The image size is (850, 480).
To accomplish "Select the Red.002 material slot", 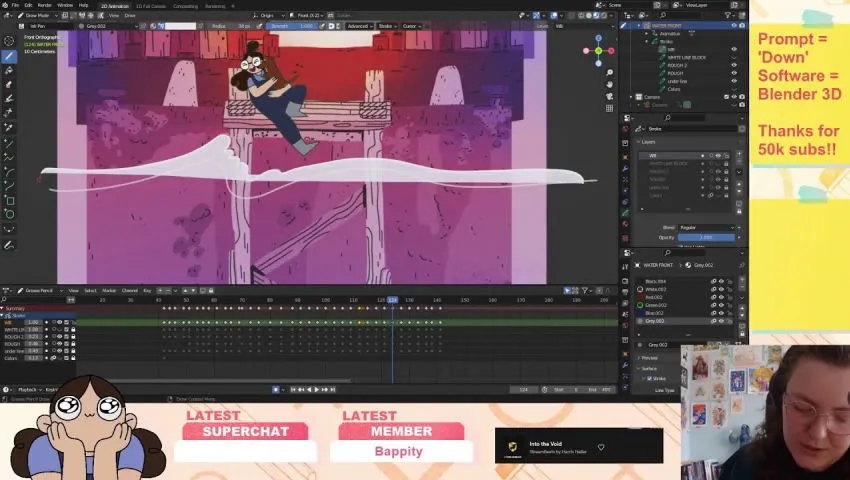I will pyautogui.click(x=655, y=297).
